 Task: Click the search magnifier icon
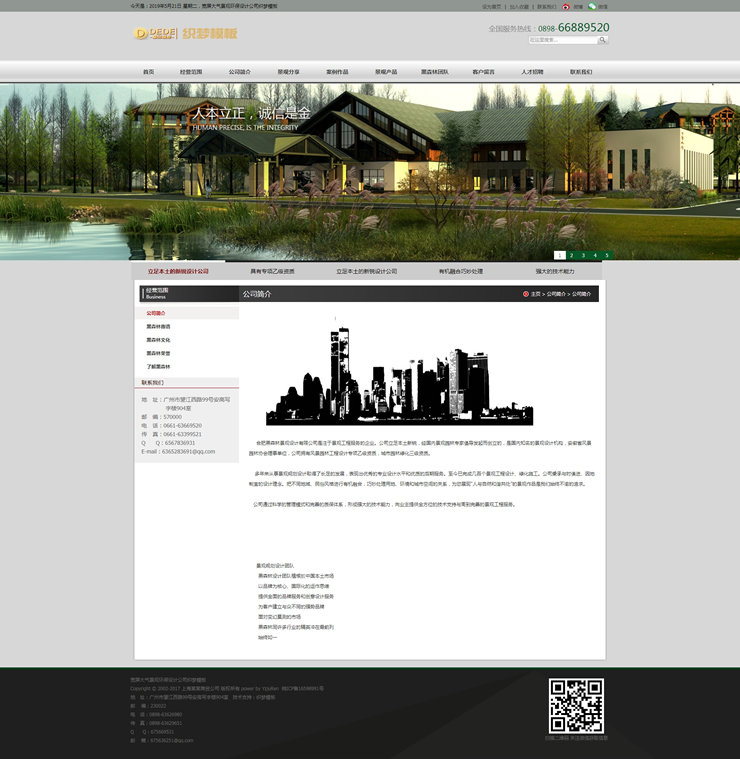pos(603,40)
